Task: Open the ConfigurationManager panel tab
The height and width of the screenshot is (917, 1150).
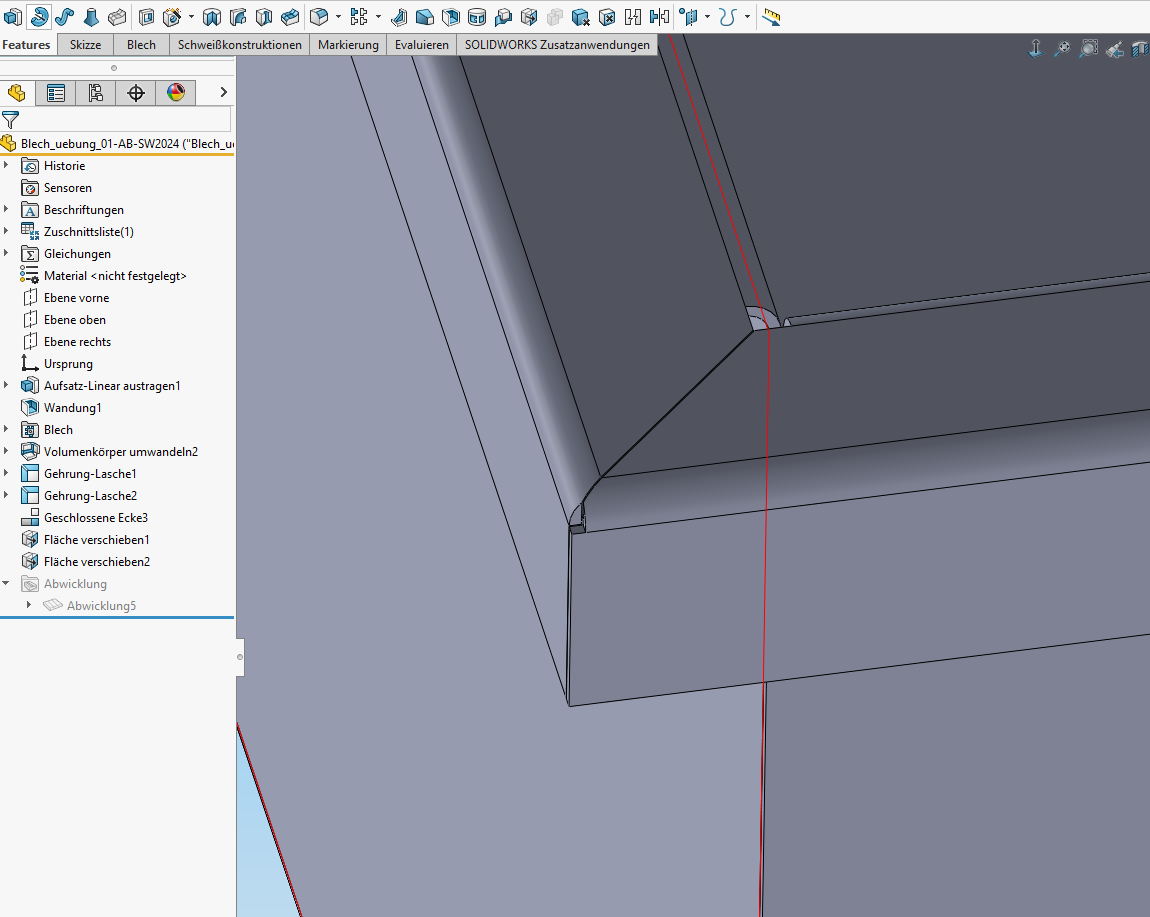Action: pyautogui.click(x=96, y=93)
